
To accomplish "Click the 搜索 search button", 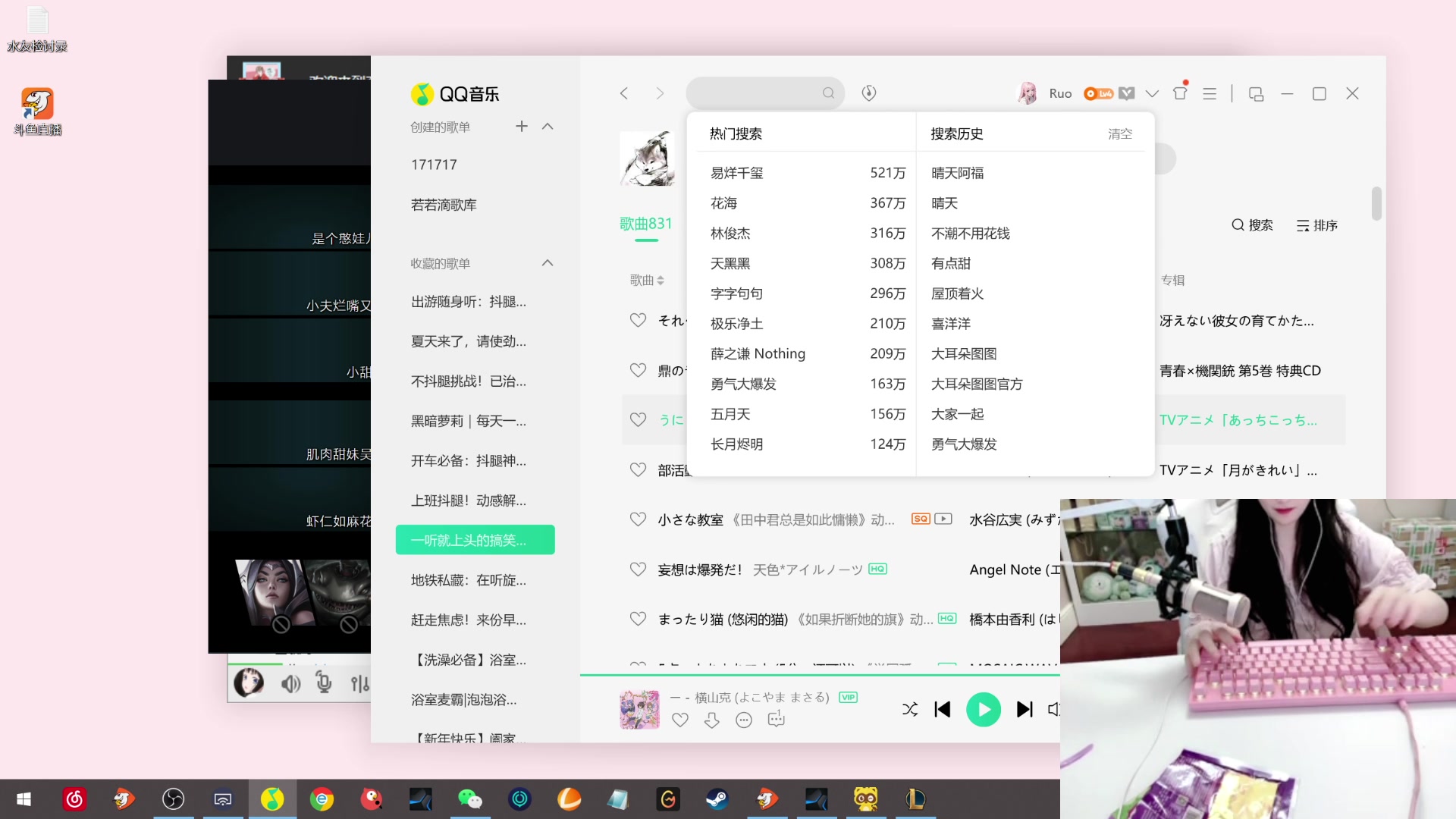I will [x=1253, y=224].
